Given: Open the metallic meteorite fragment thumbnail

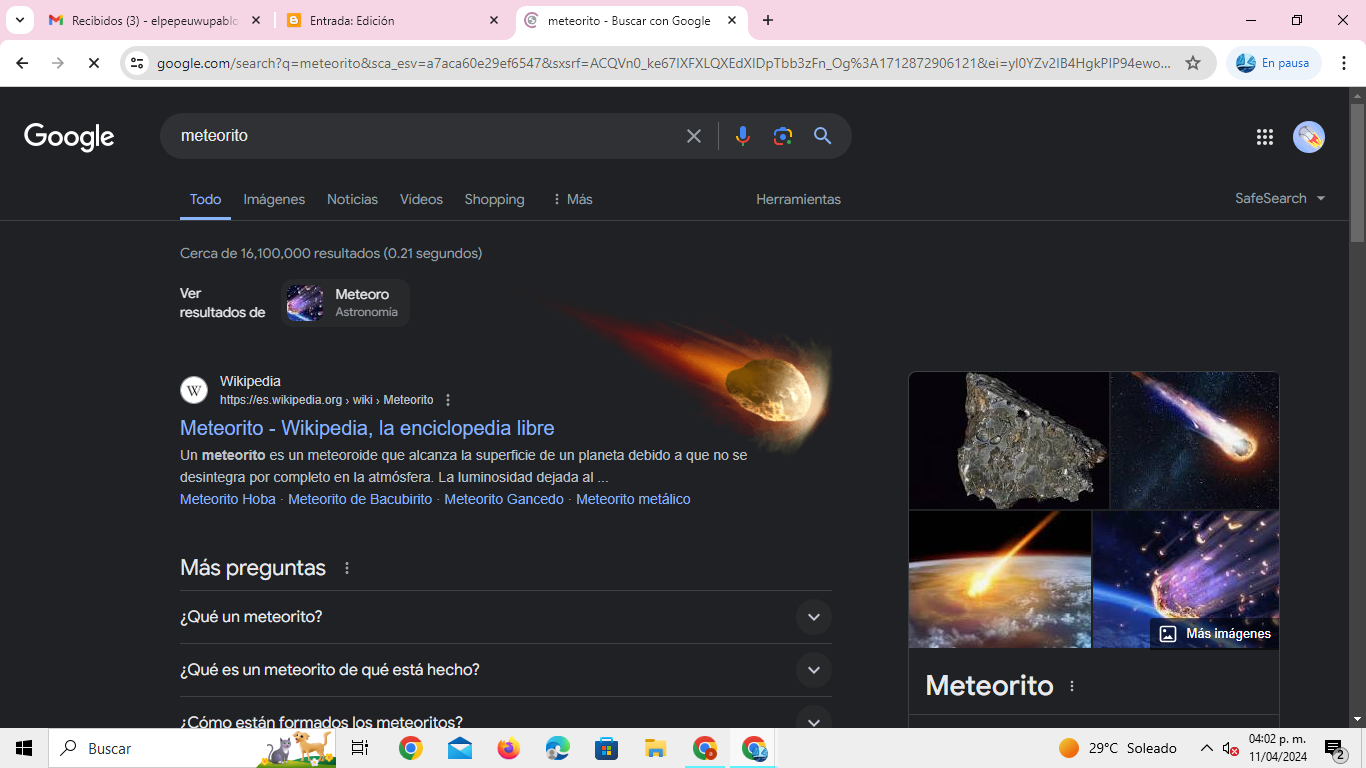Looking at the screenshot, I should [x=1009, y=441].
